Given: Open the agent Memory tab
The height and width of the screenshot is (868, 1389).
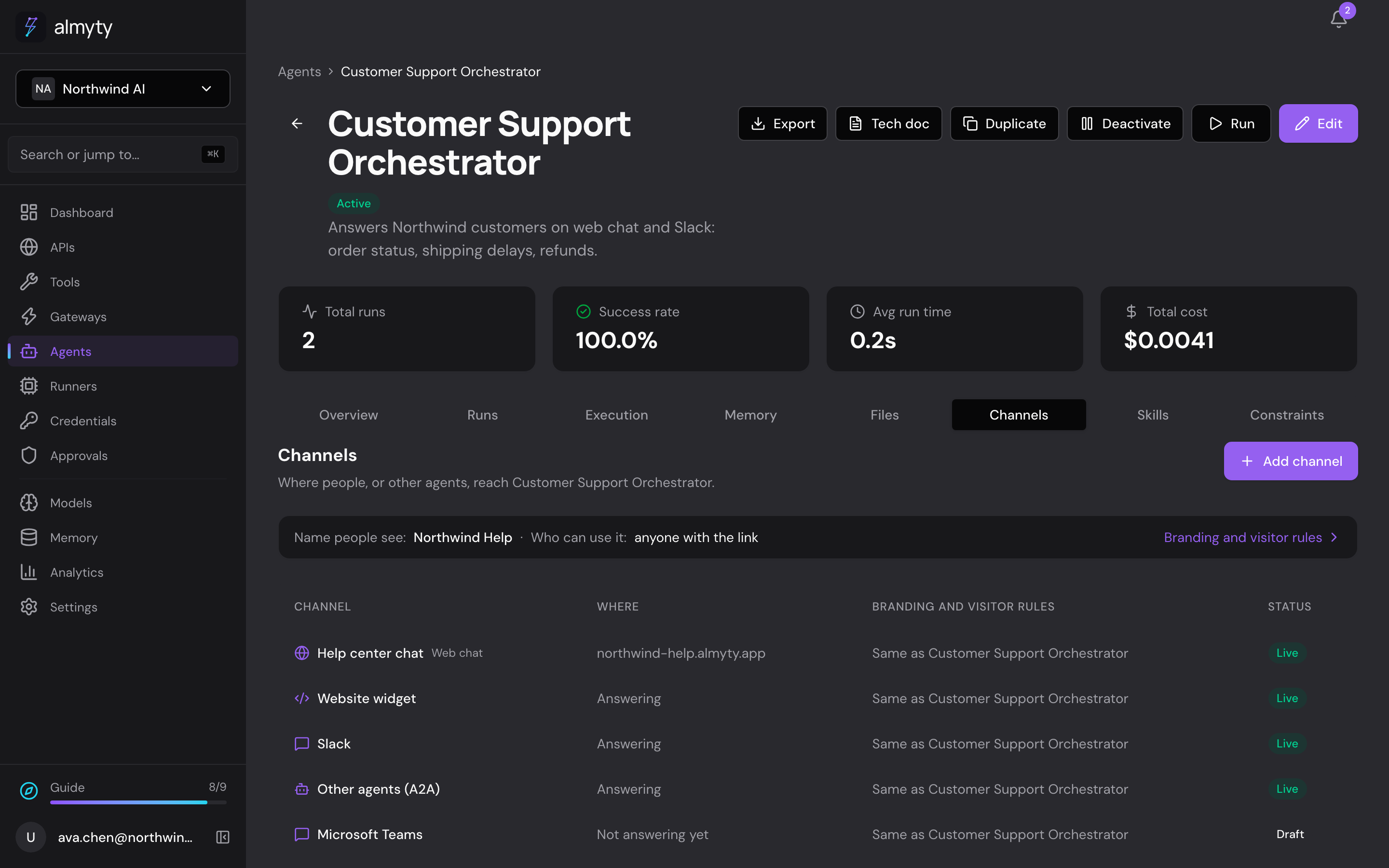Looking at the screenshot, I should coord(750,415).
